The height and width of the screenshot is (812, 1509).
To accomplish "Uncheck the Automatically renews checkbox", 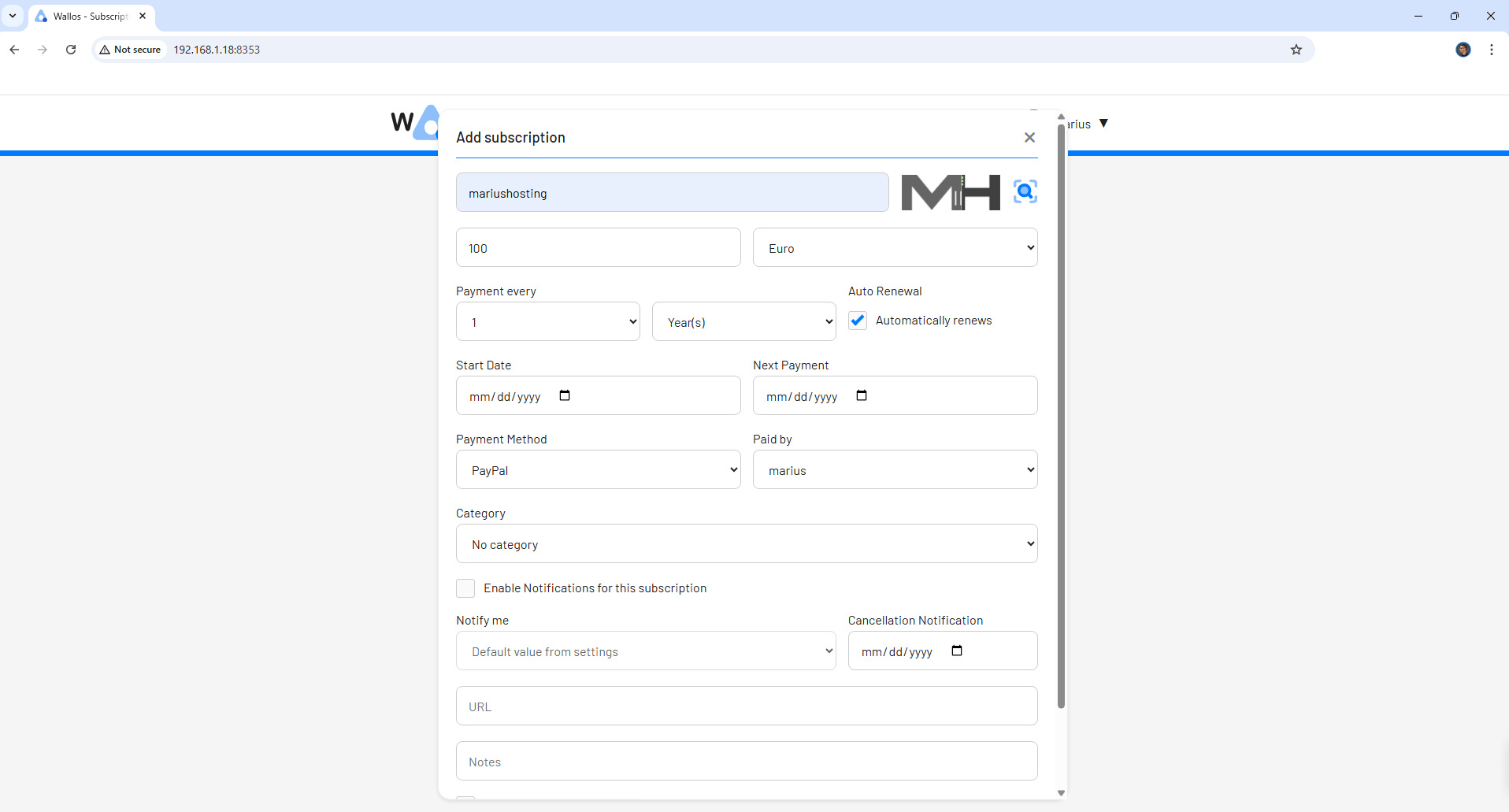I will [858, 321].
